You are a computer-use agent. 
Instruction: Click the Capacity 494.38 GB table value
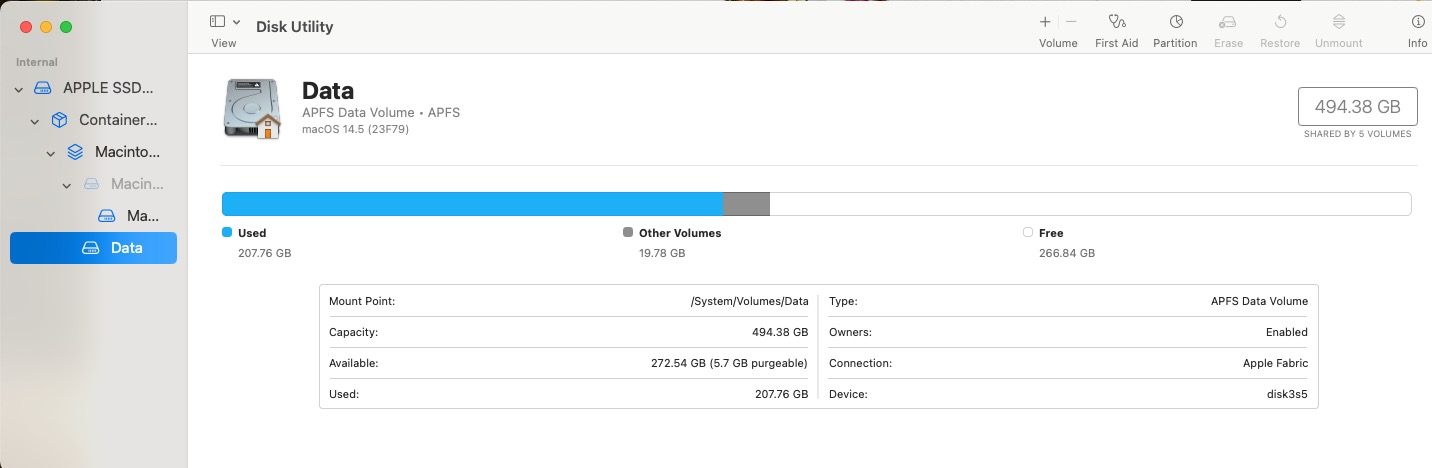pyautogui.click(x=780, y=332)
